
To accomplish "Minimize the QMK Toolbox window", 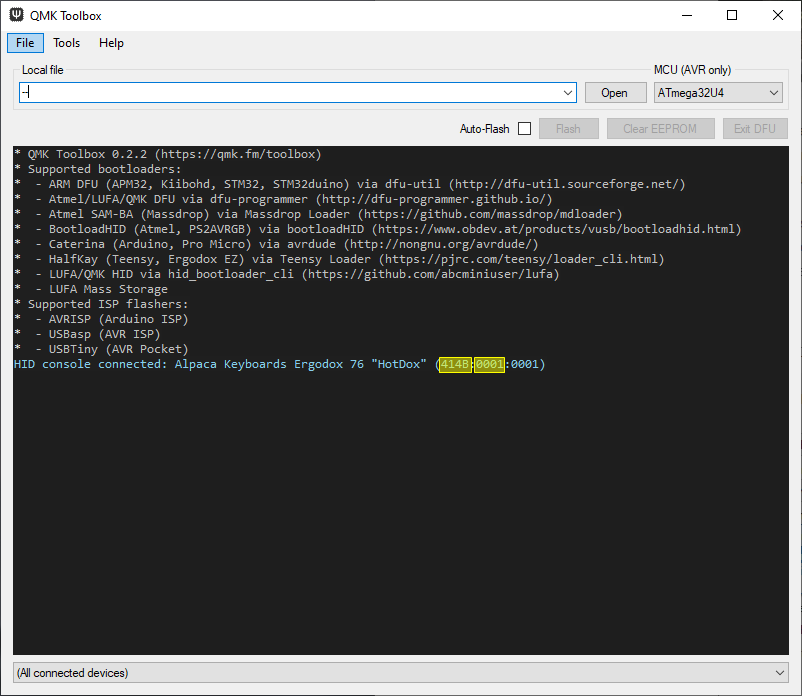I will (687, 15).
